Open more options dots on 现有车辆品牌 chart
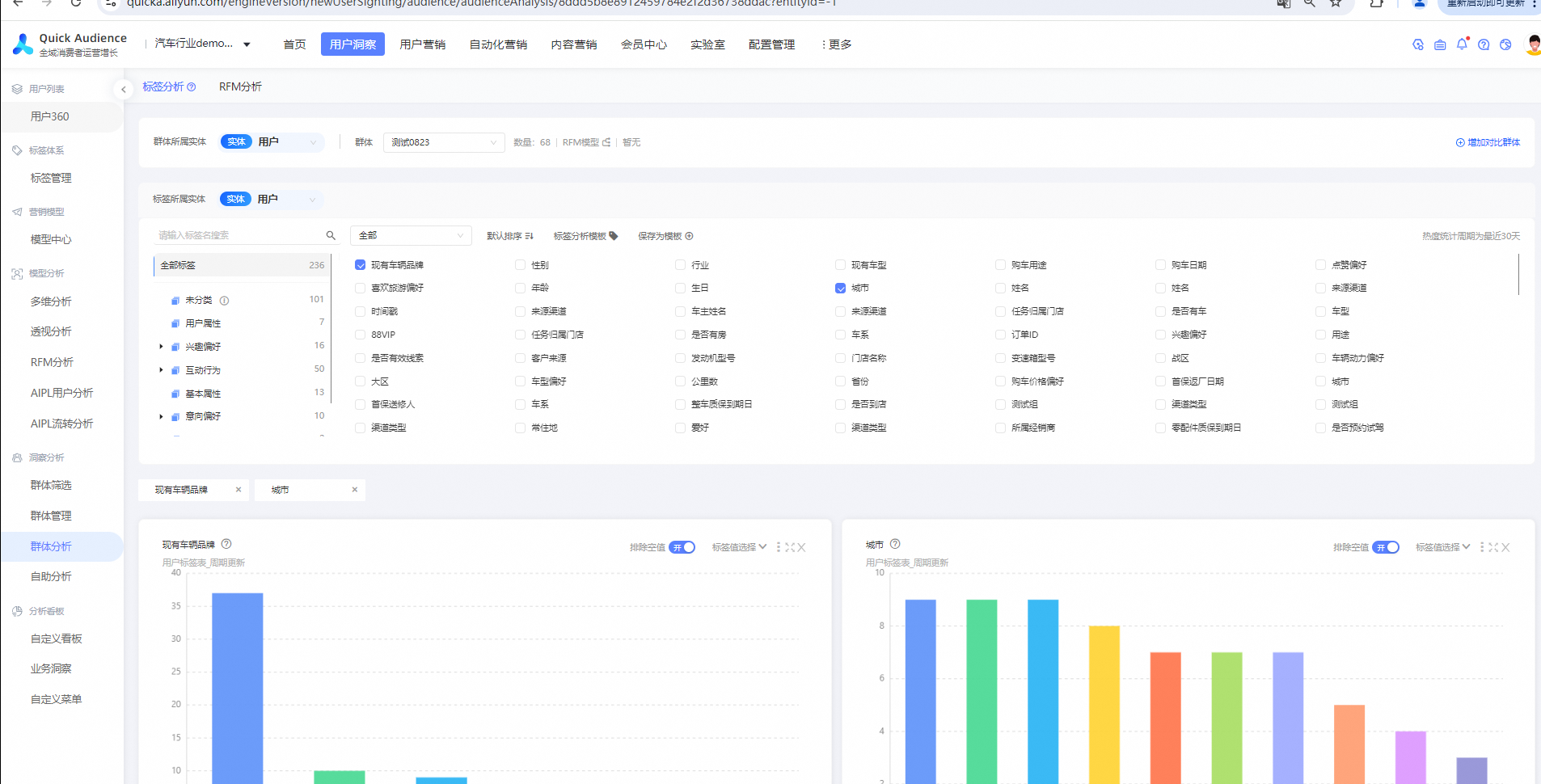 pyautogui.click(x=779, y=547)
